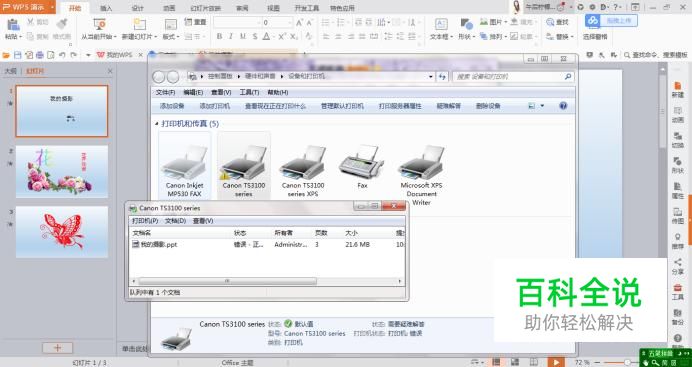Toggle Strikethrough (S) formatting
The image size is (692, 367).
coord(255,37)
